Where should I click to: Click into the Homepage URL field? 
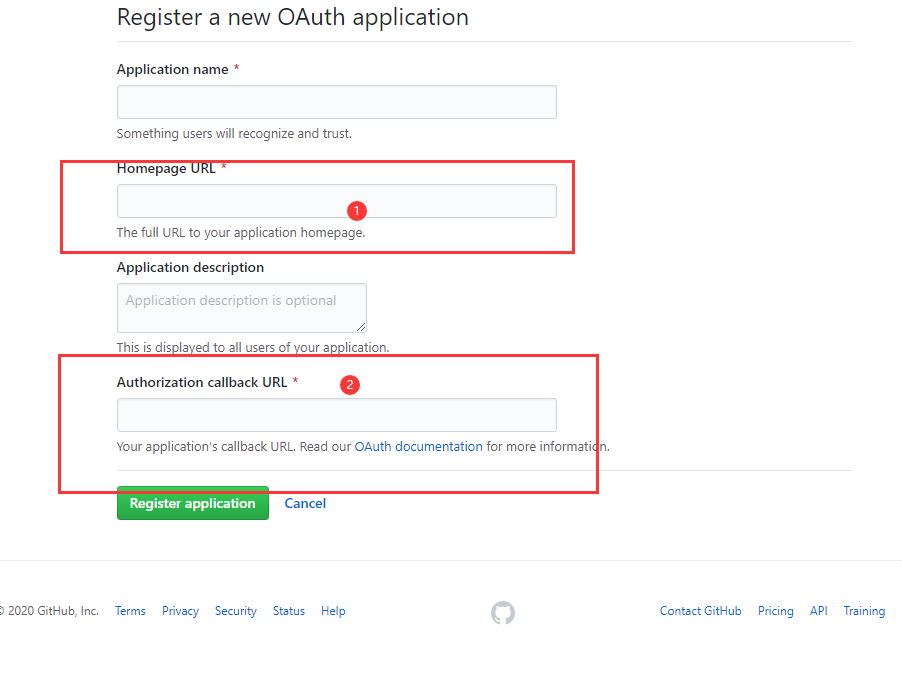pyautogui.click(x=337, y=201)
